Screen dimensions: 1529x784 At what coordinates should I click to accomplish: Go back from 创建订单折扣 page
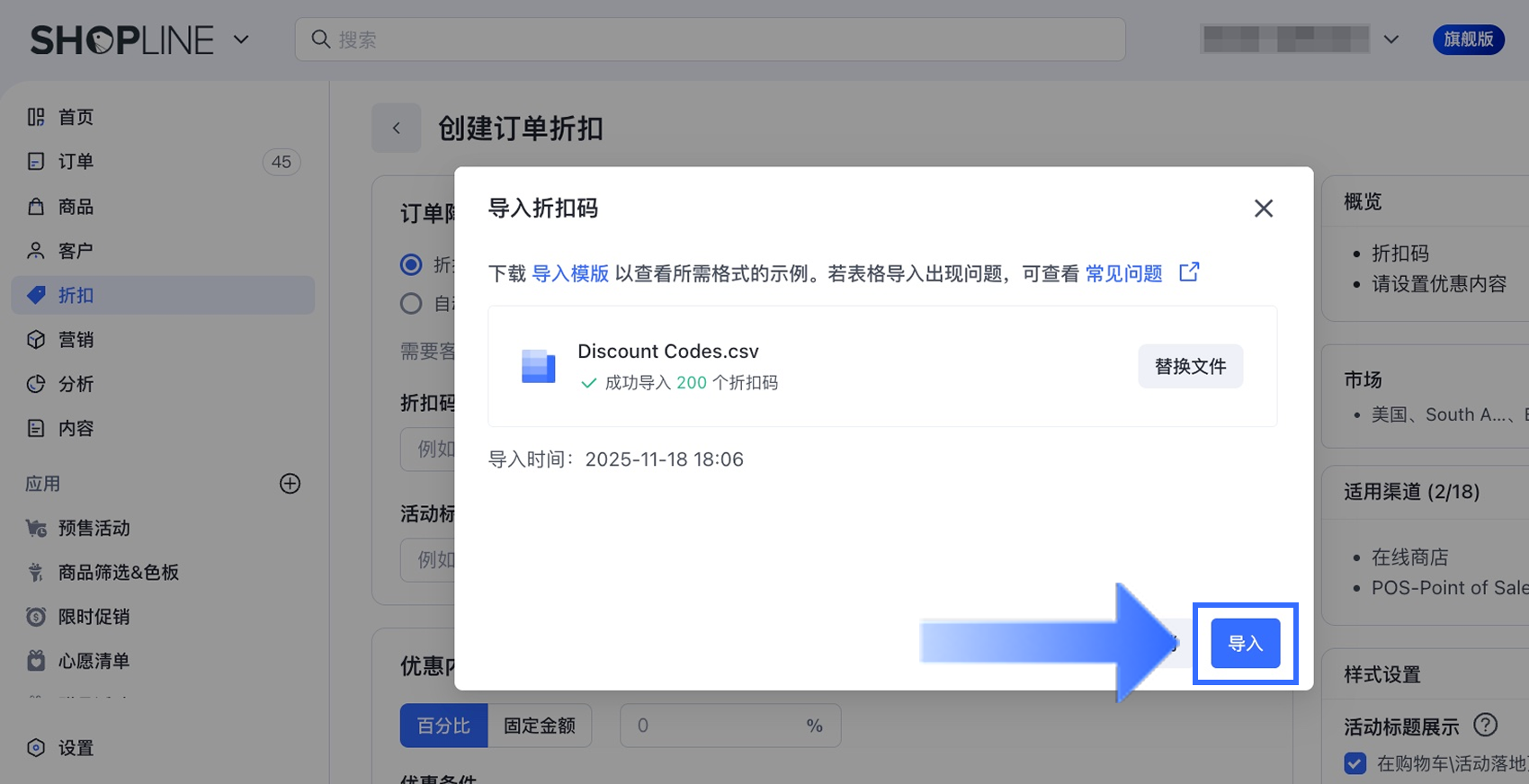(397, 129)
